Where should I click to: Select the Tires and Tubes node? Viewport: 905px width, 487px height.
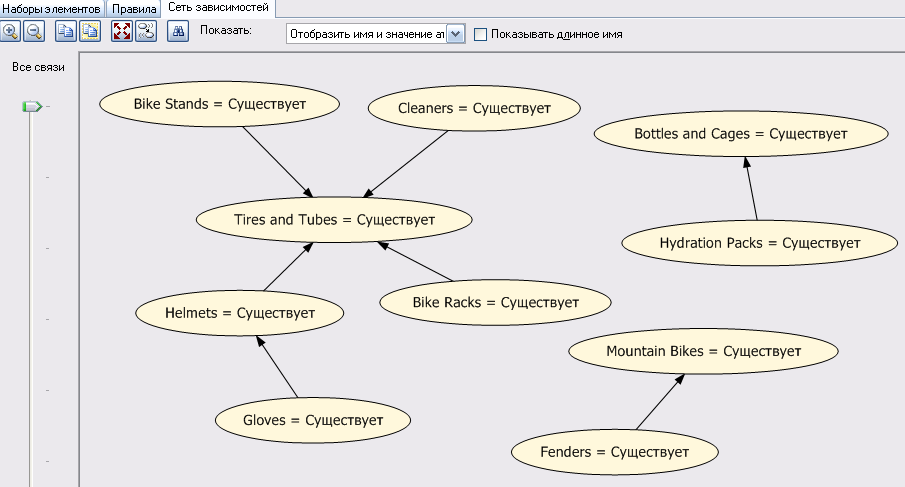334,220
